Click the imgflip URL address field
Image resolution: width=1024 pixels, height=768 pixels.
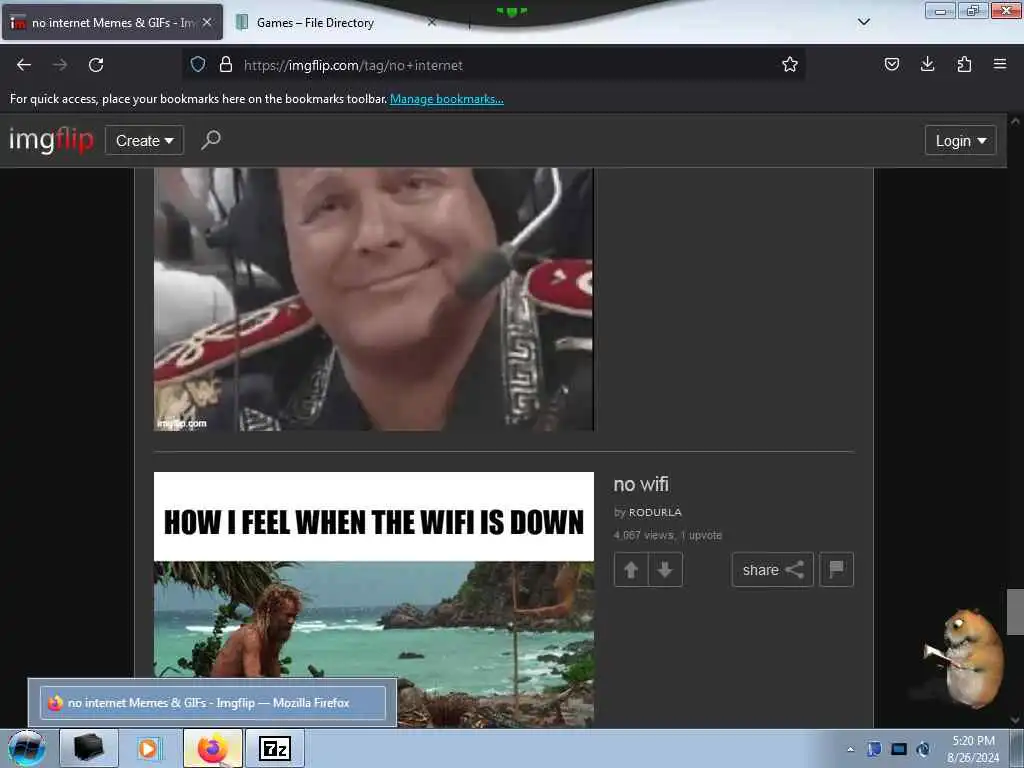pos(496,65)
